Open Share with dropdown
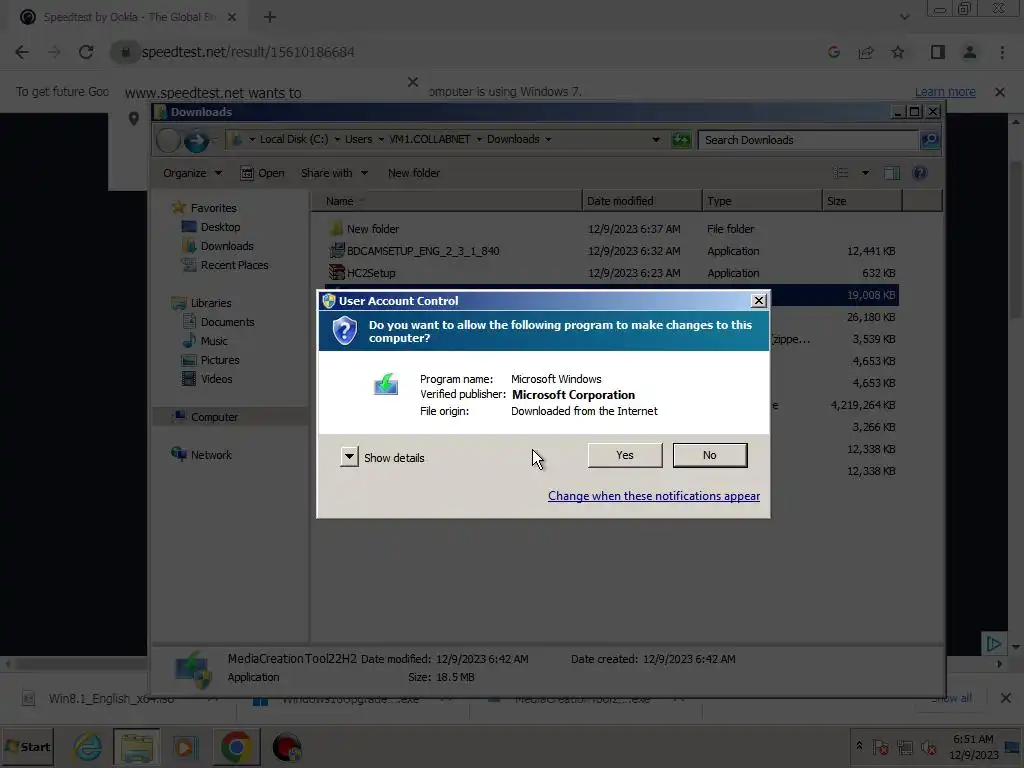1024x768 pixels. click(334, 173)
